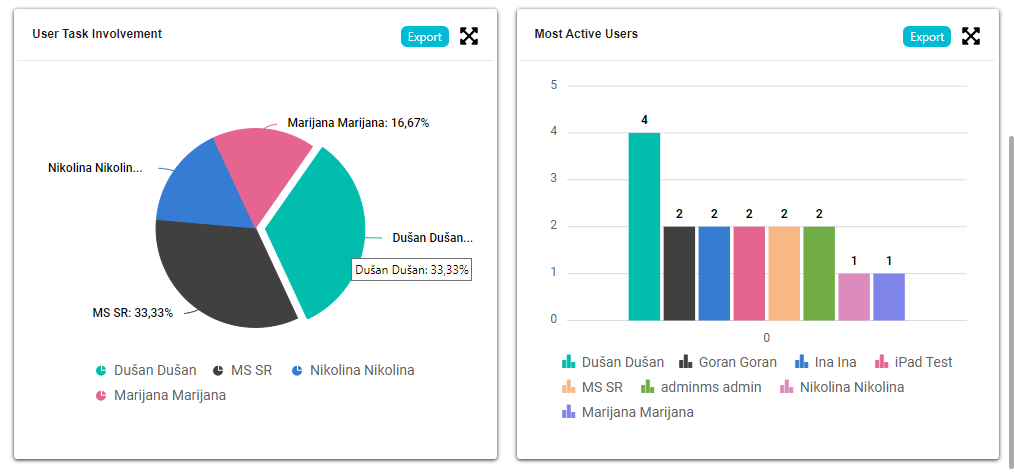The width and height of the screenshot is (1014, 472).
Task: Hide Goran Goran series bar legend icon
Action: point(686,362)
